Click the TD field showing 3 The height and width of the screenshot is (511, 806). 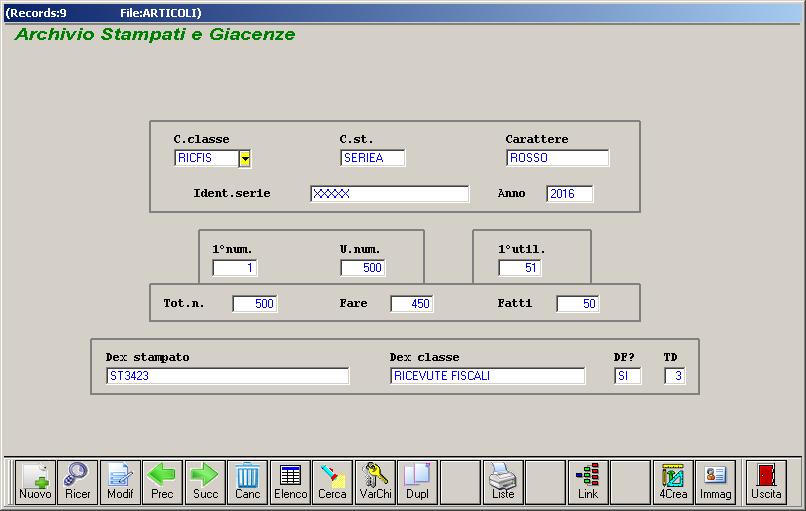pos(675,376)
